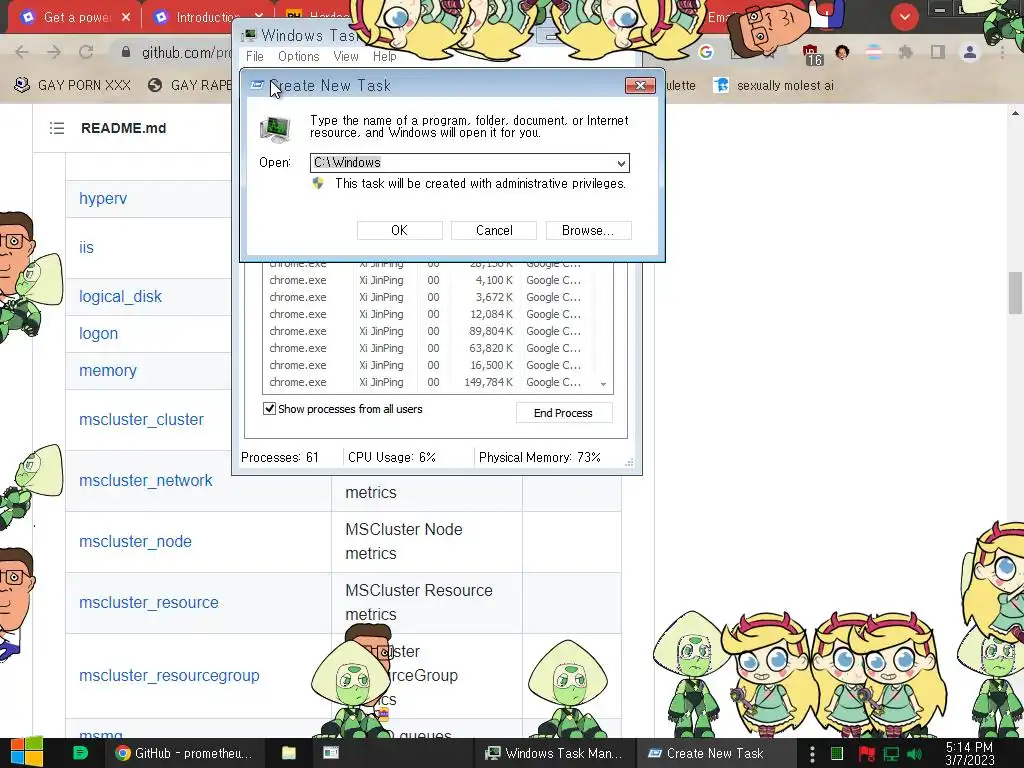The height and width of the screenshot is (768, 1024).
Task: Open the memory link
Action: pyautogui.click(x=108, y=370)
